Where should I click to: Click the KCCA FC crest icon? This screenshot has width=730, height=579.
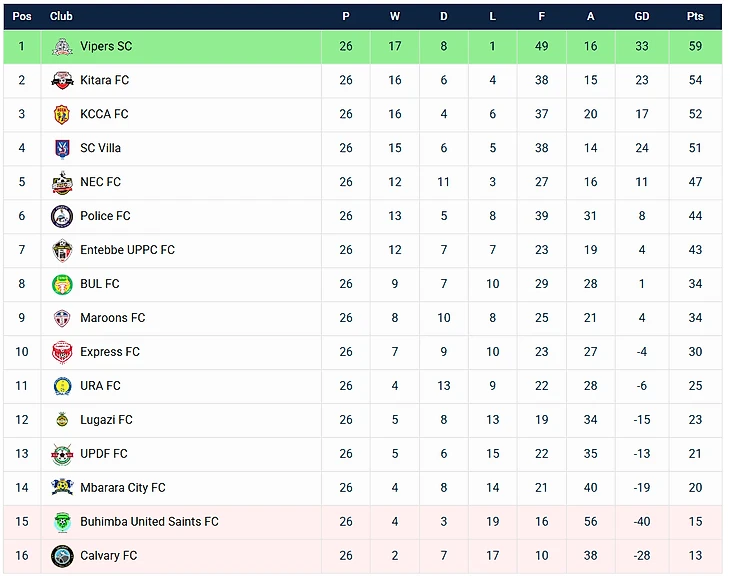point(62,114)
